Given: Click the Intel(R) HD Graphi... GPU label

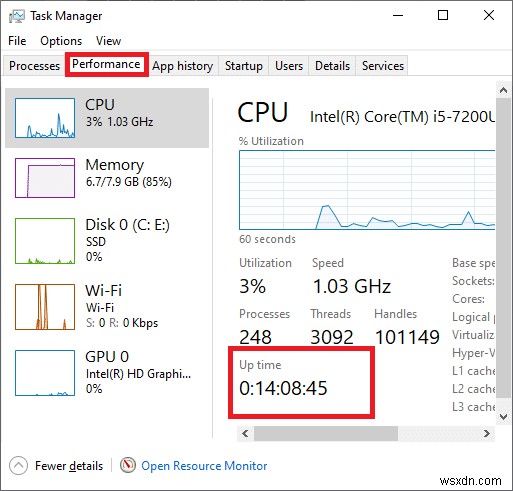Looking at the screenshot, I should [x=138, y=374].
